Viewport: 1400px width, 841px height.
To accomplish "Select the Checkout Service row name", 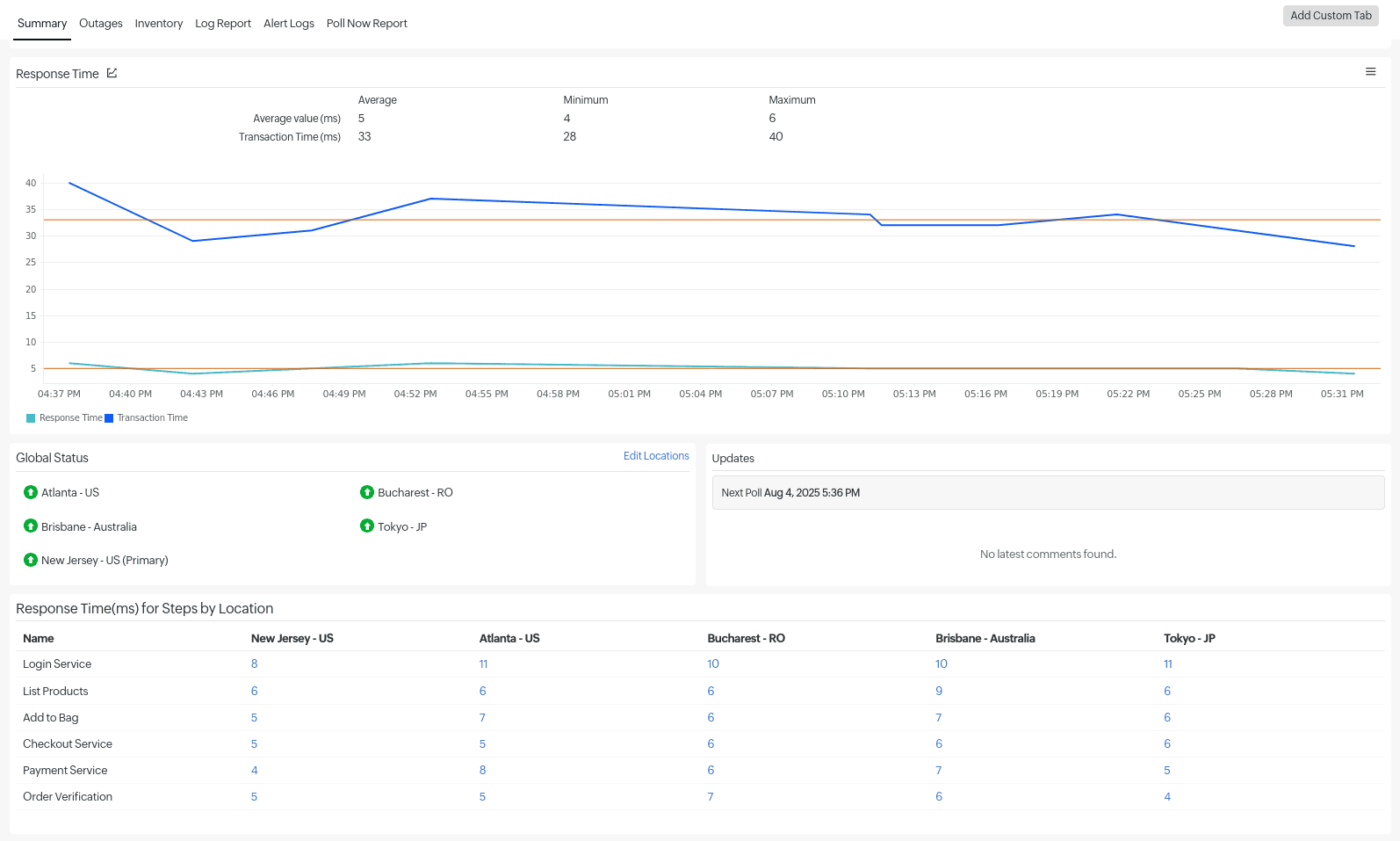I will (68, 743).
